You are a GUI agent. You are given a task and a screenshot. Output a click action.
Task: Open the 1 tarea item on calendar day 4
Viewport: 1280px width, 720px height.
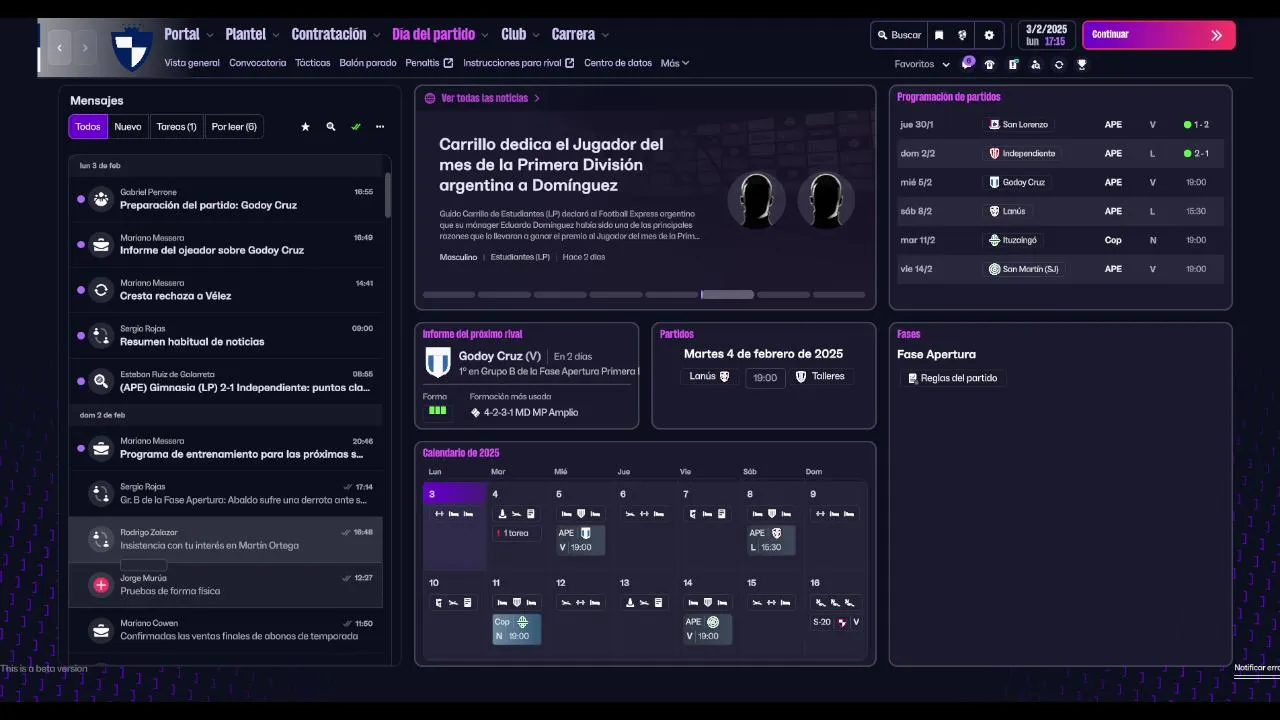coord(516,533)
